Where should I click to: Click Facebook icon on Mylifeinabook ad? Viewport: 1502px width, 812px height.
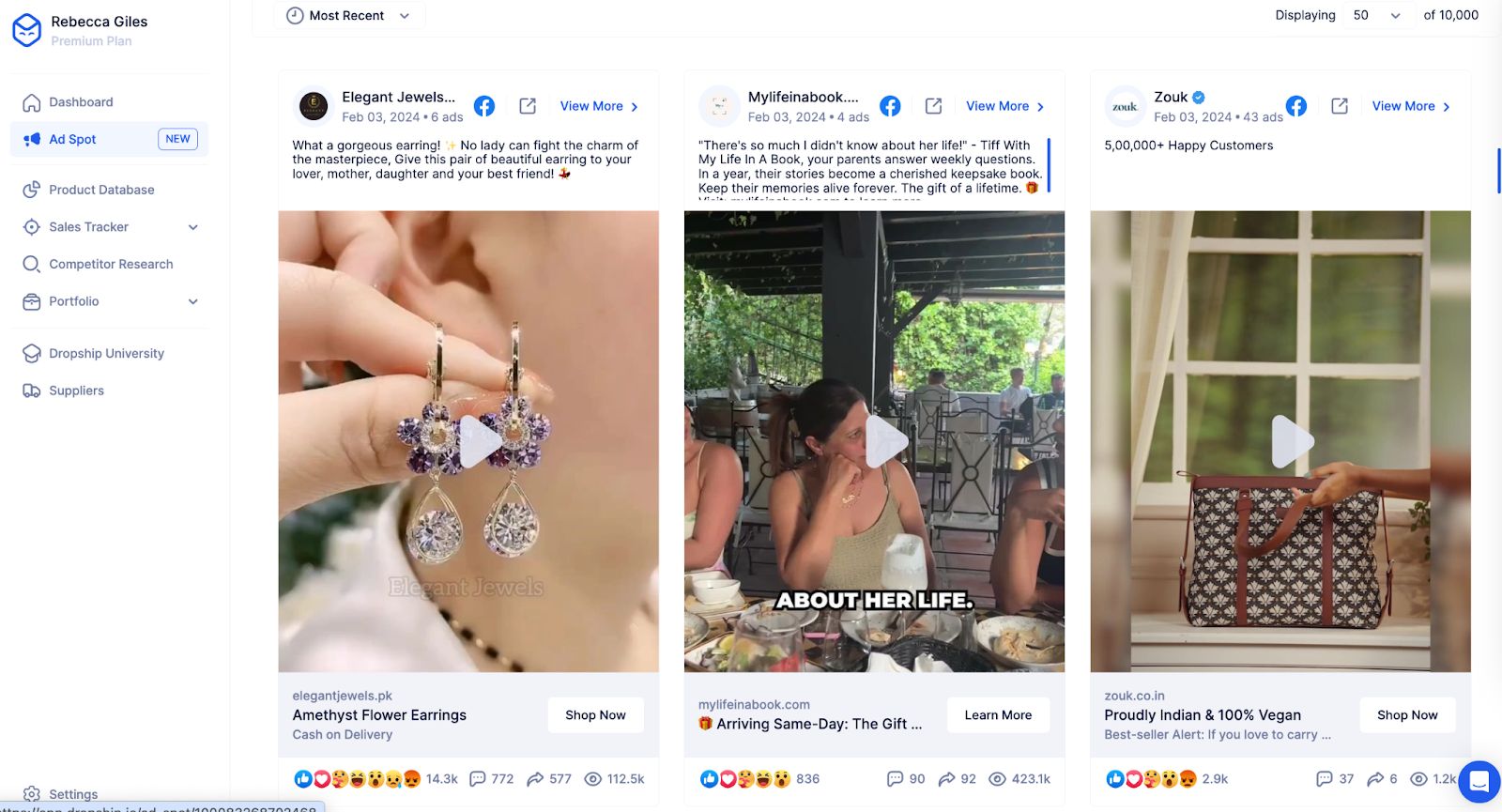[x=890, y=106]
